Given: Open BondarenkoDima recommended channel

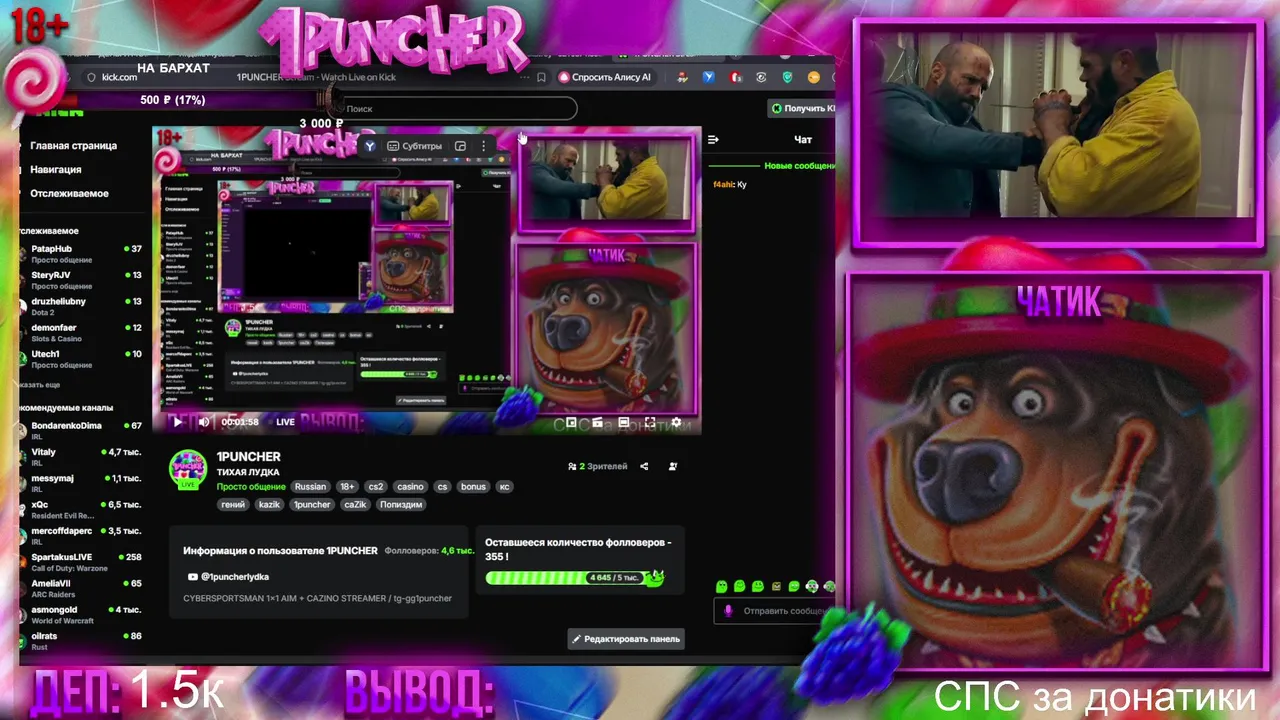Looking at the screenshot, I should click(82, 431).
